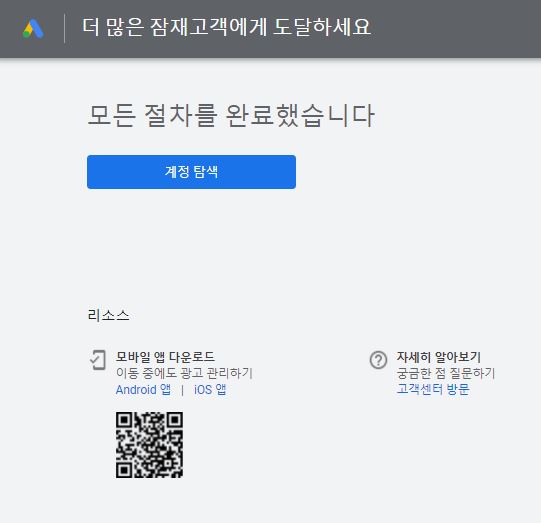Viewport: 541px width, 523px height.
Task: Click the question mark help icon
Action: tap(378, 360)
